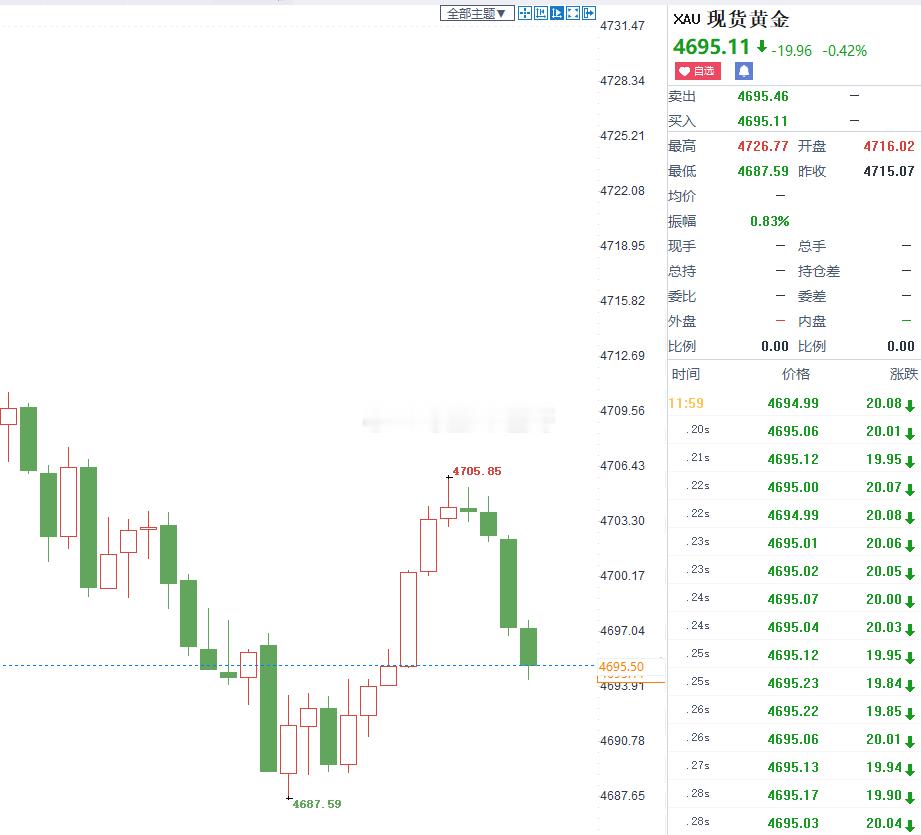Click the green down arrow beside 4695.11
The height and width of the screenshot is (835, 921).
point(762,47)
